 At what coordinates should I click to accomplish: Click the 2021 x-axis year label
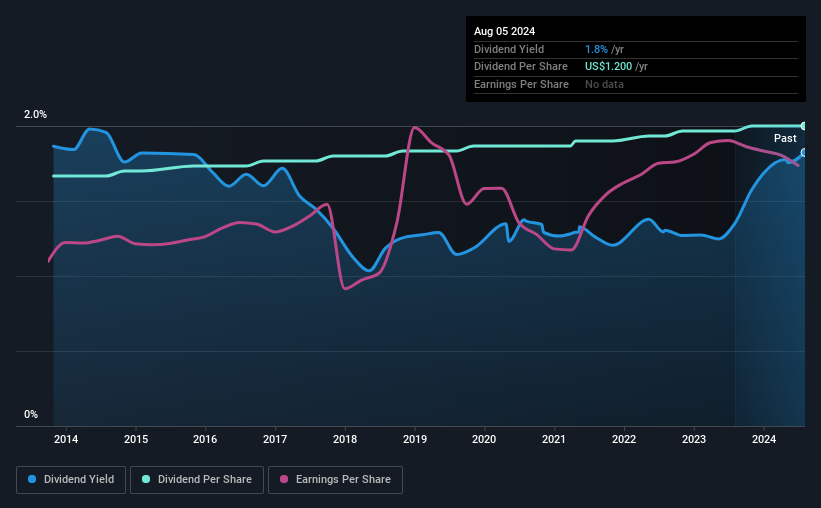(x=554, y=439)
